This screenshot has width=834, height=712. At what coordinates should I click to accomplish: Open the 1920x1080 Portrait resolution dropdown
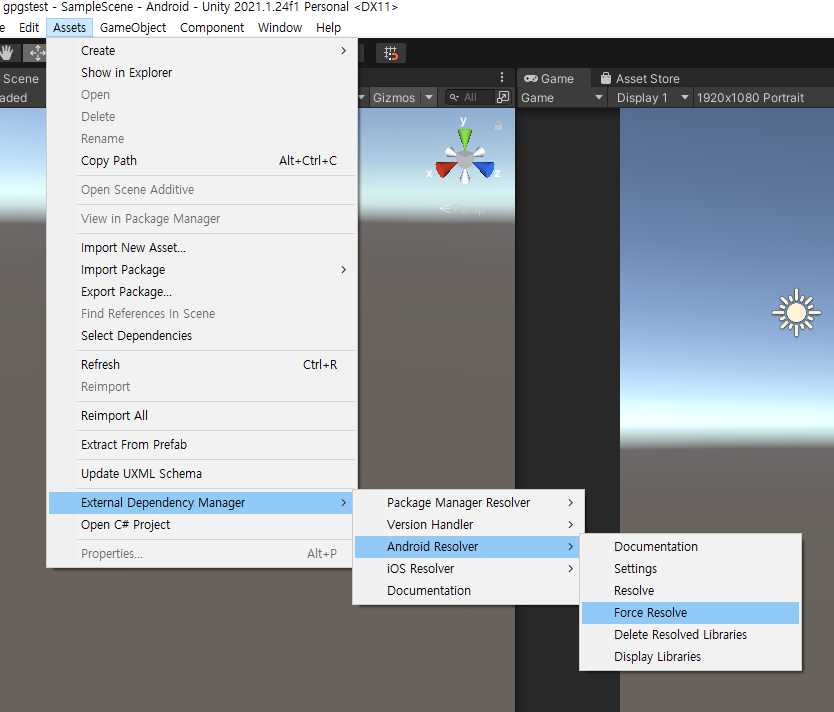pyautogui.click(x=763, y=98)
